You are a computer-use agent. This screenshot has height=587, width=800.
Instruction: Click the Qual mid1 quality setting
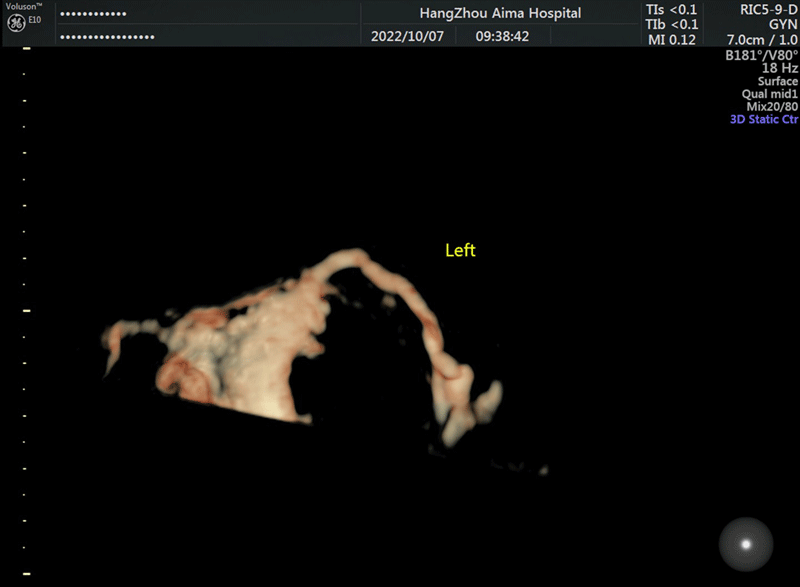[770, 94]
